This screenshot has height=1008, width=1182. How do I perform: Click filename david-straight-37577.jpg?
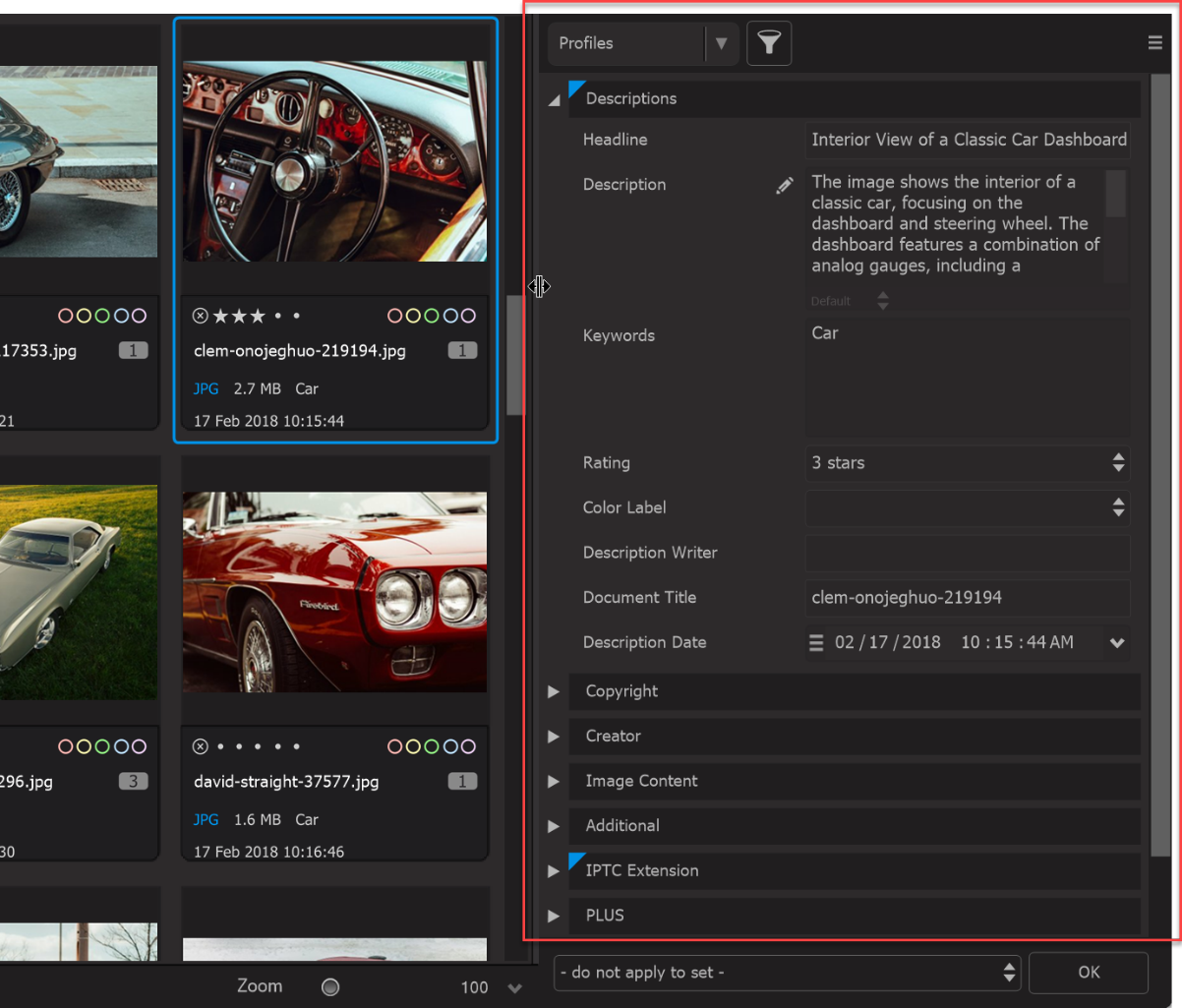(x=286, y=782)
